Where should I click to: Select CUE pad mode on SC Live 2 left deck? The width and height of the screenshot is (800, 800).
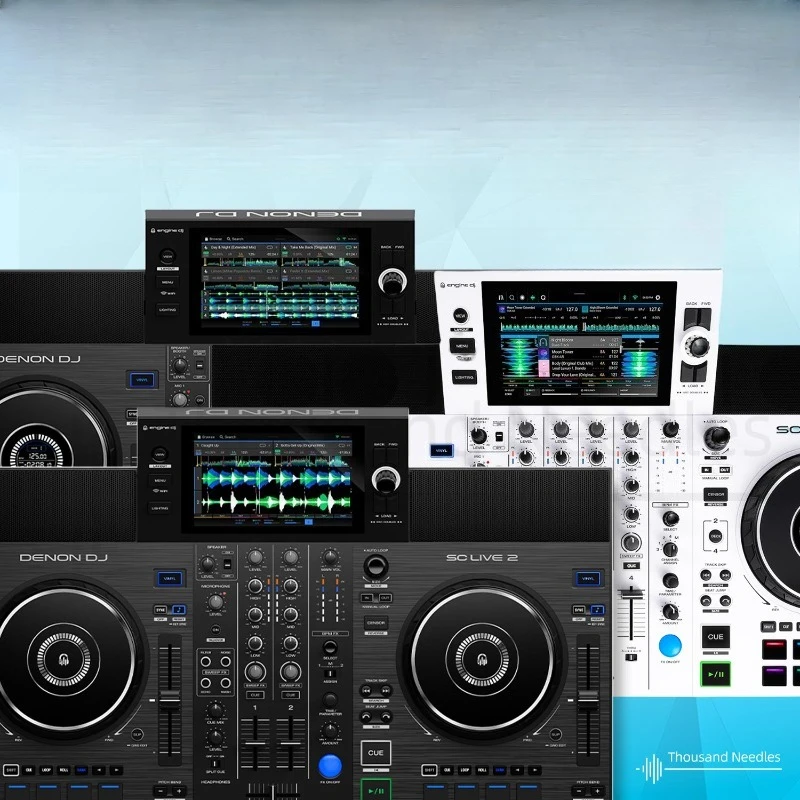click(29, 770)
